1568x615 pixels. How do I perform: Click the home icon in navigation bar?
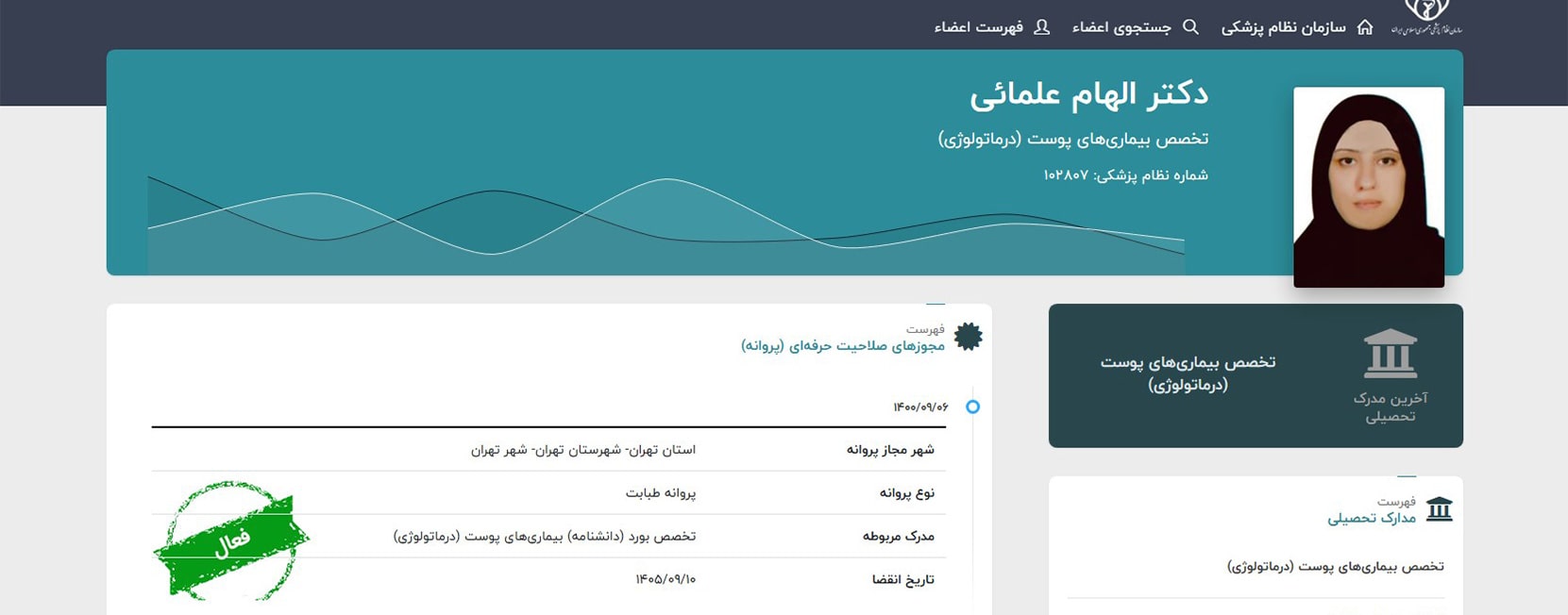(1364, 27)
